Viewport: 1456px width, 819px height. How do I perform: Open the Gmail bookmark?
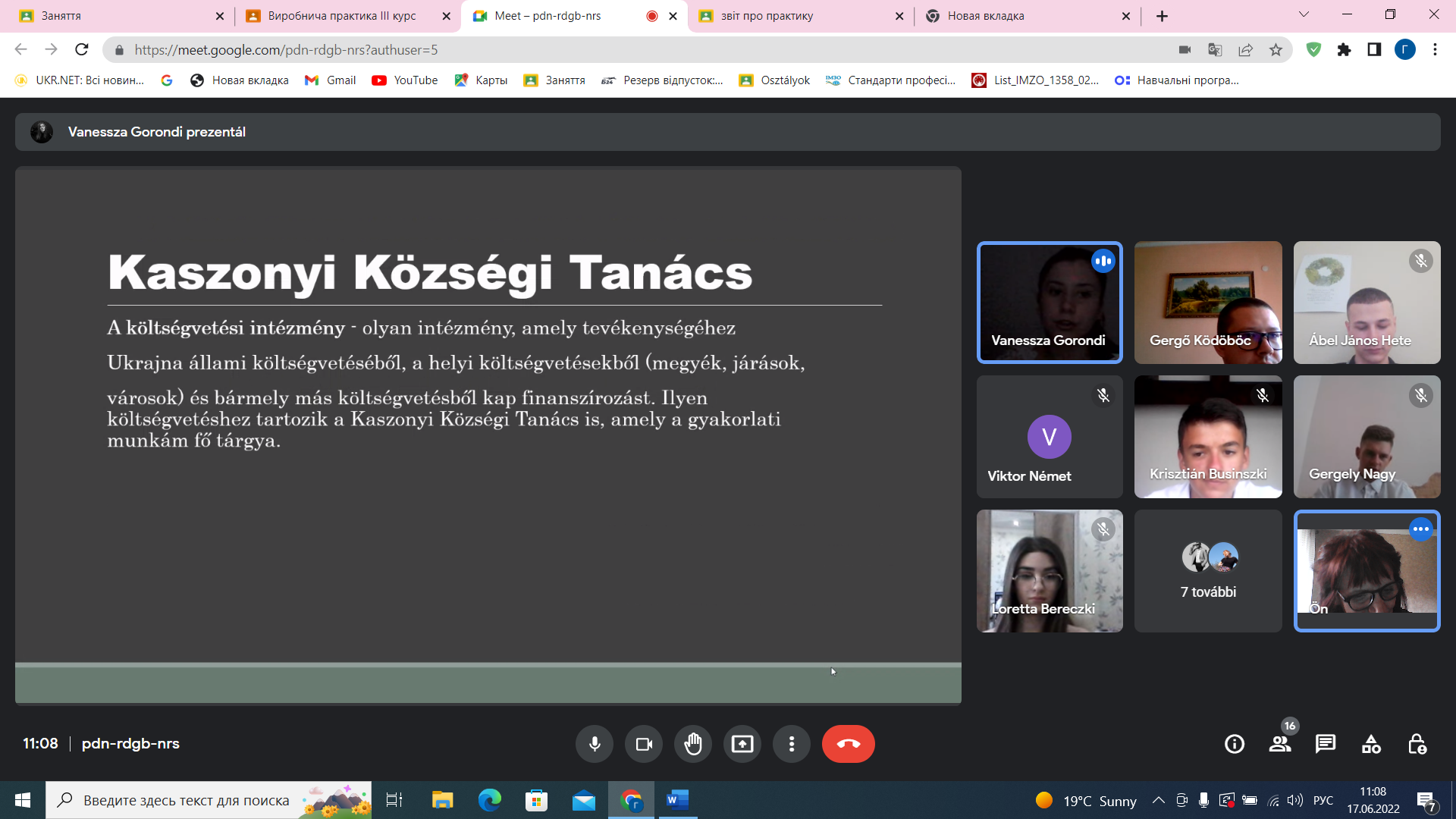pos(331,80)
